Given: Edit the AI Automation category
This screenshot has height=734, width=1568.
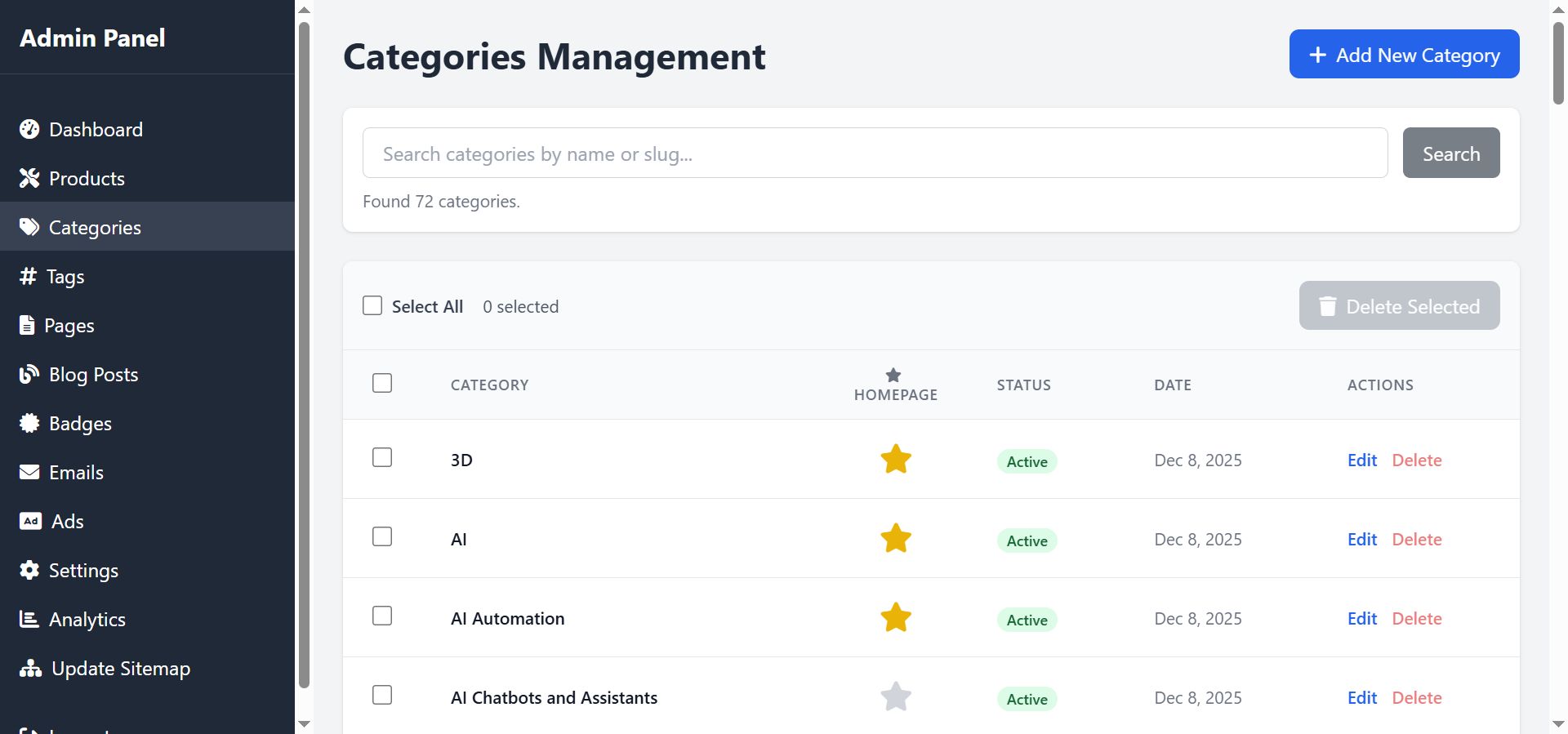Looking at the screenshot, I should tap(1361, 619).
